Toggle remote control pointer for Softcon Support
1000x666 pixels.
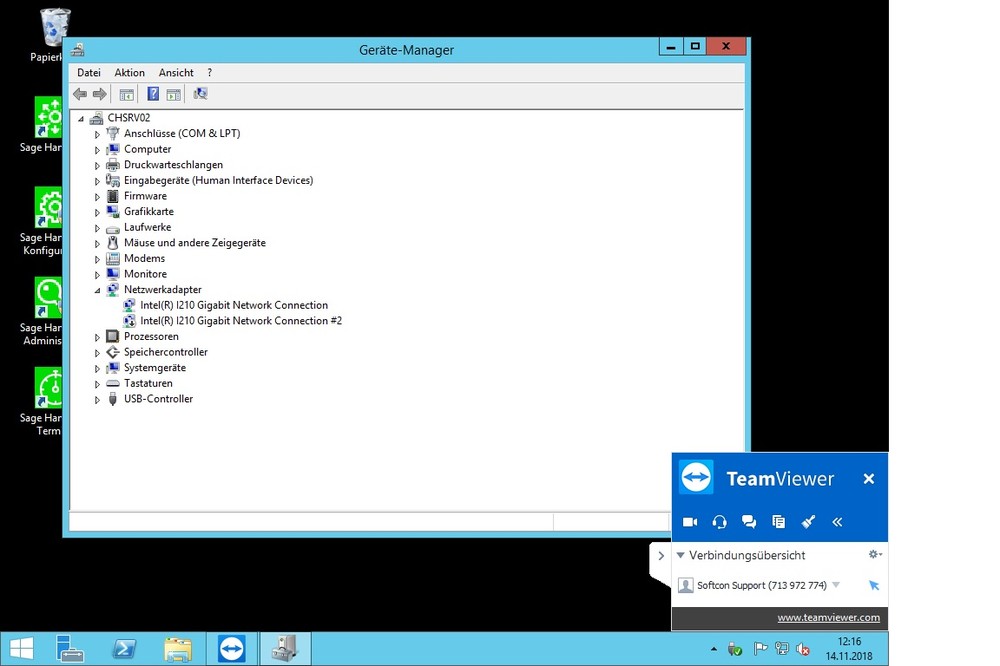coord(873,586)
